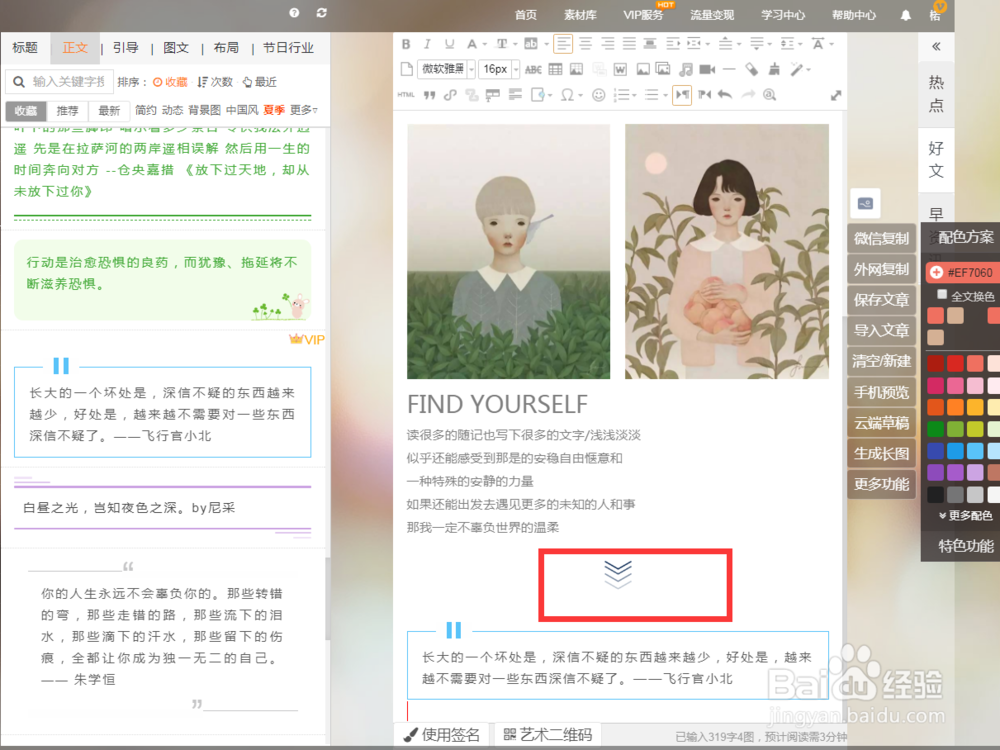Toggle underline formatting

[450, 44]
